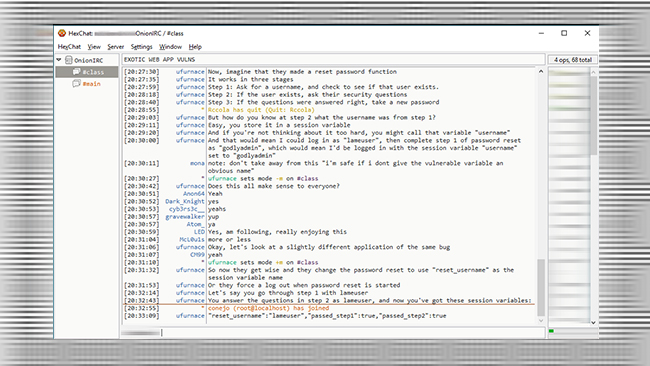Minimize the HexChat window
The image size is (650, 366).
541,33
